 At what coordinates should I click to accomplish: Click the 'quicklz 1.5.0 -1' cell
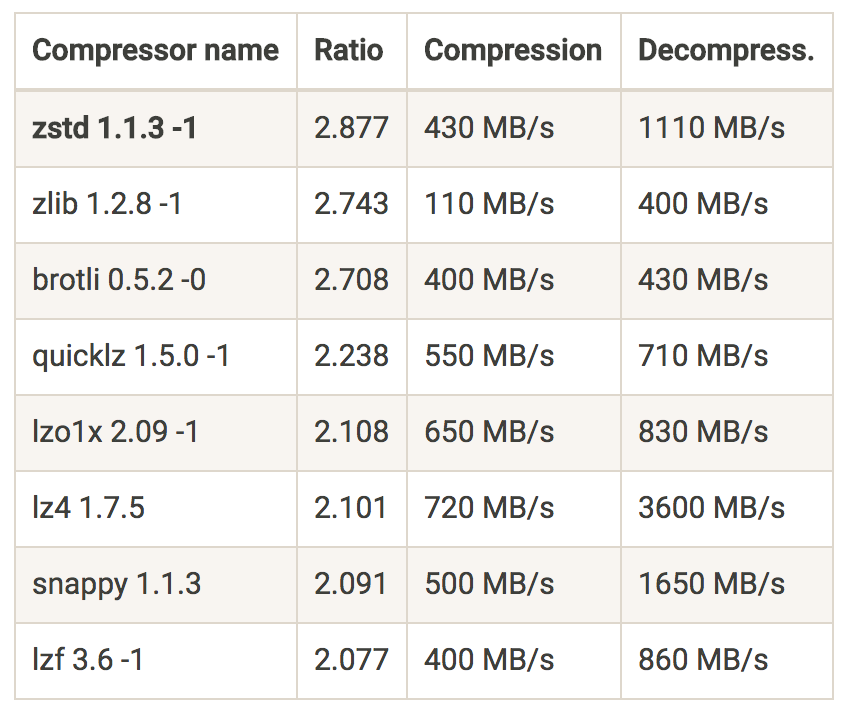click(x=131, y=355)
